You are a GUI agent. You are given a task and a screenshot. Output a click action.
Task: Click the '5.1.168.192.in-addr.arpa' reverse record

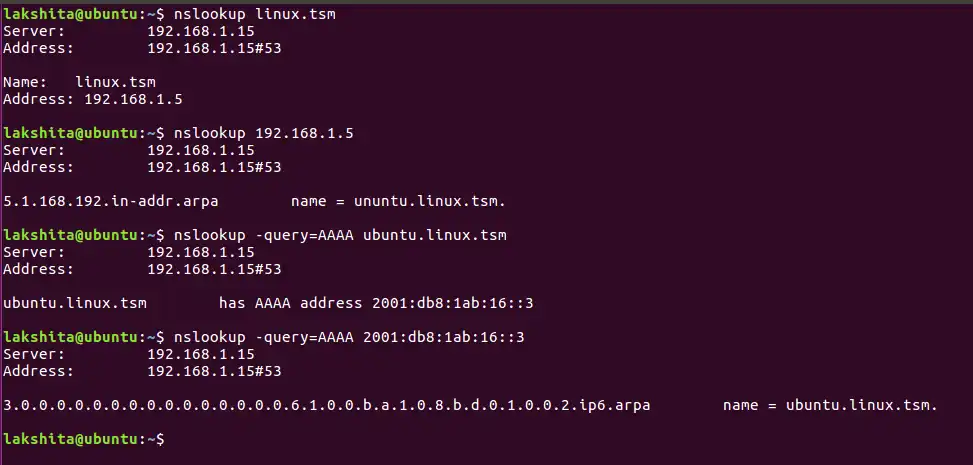tap(111, 201)
